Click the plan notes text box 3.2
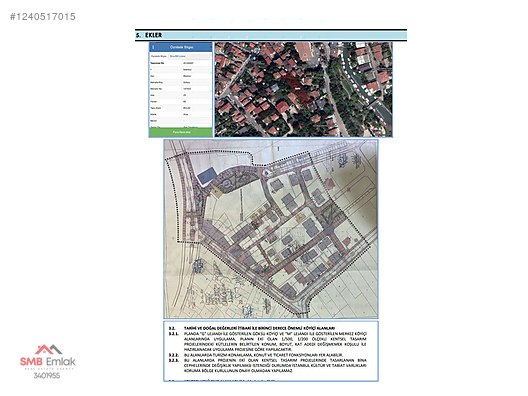 coord(271,351)
